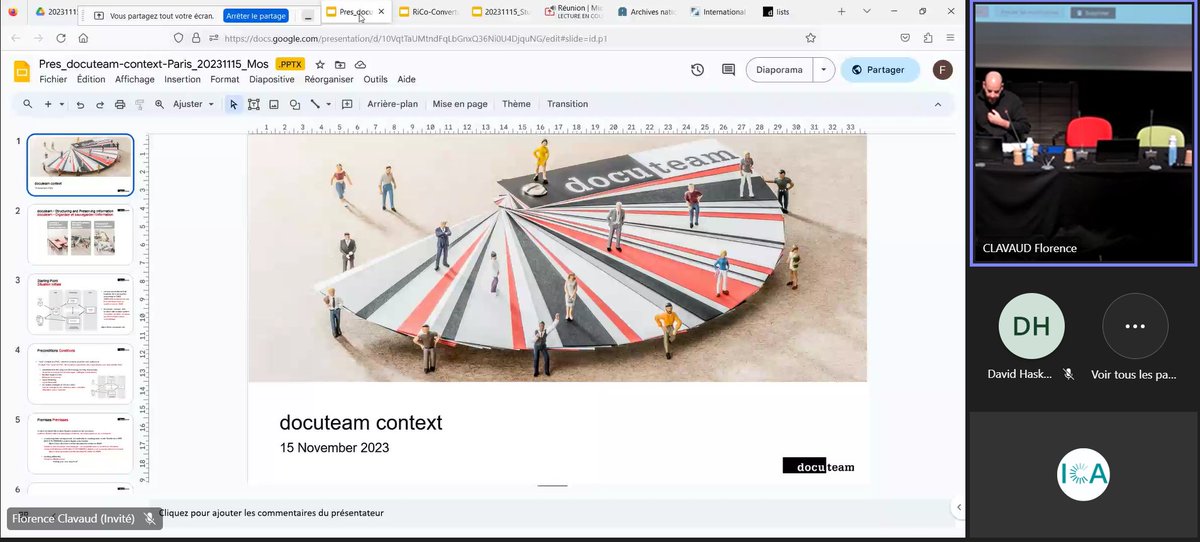1200x542 pixels.
Task: Click the speaker notes field
Action: tap(550, 513)
